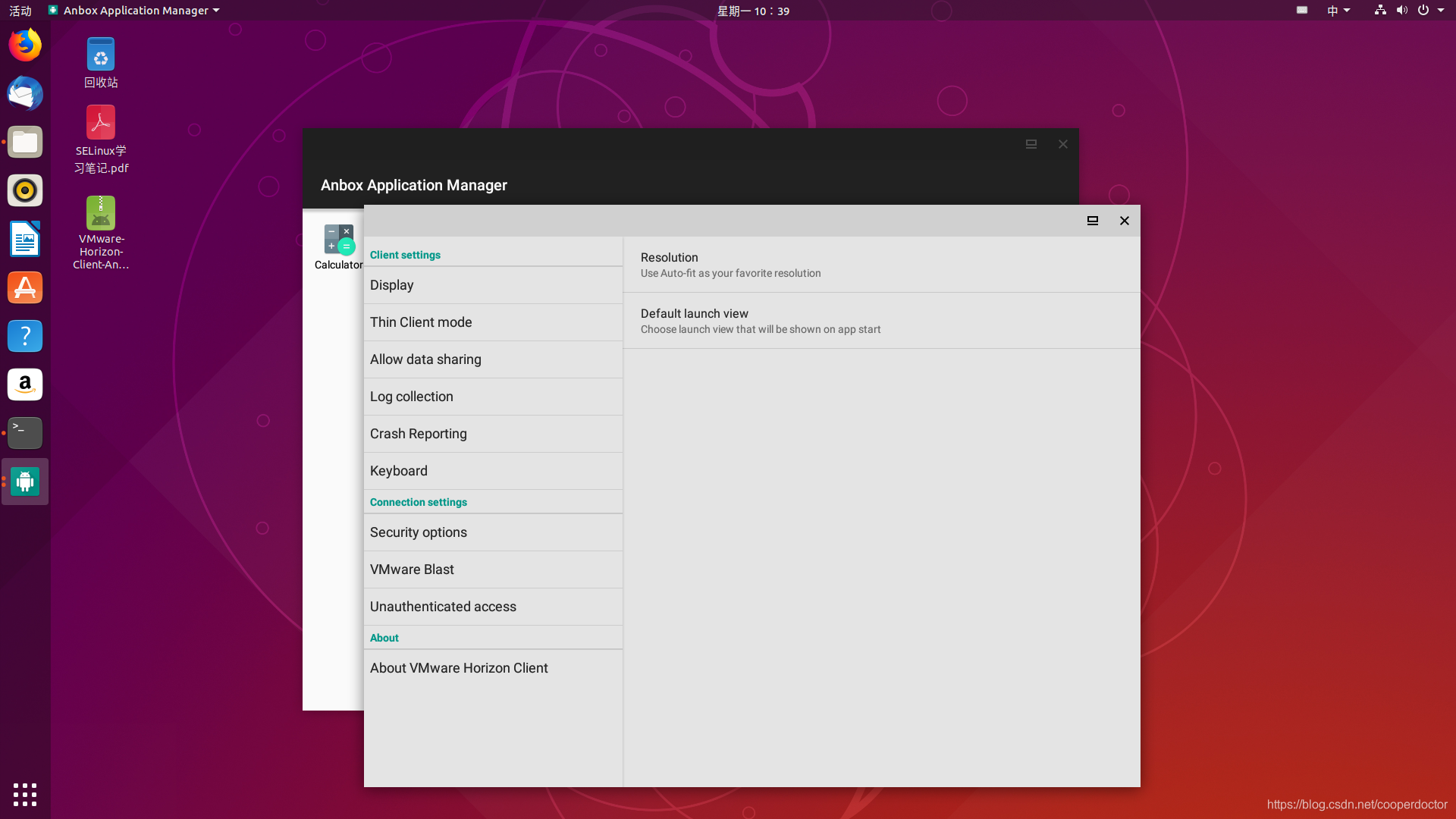
Task: Open the Help icon in the dock
Action: point(25,336)
